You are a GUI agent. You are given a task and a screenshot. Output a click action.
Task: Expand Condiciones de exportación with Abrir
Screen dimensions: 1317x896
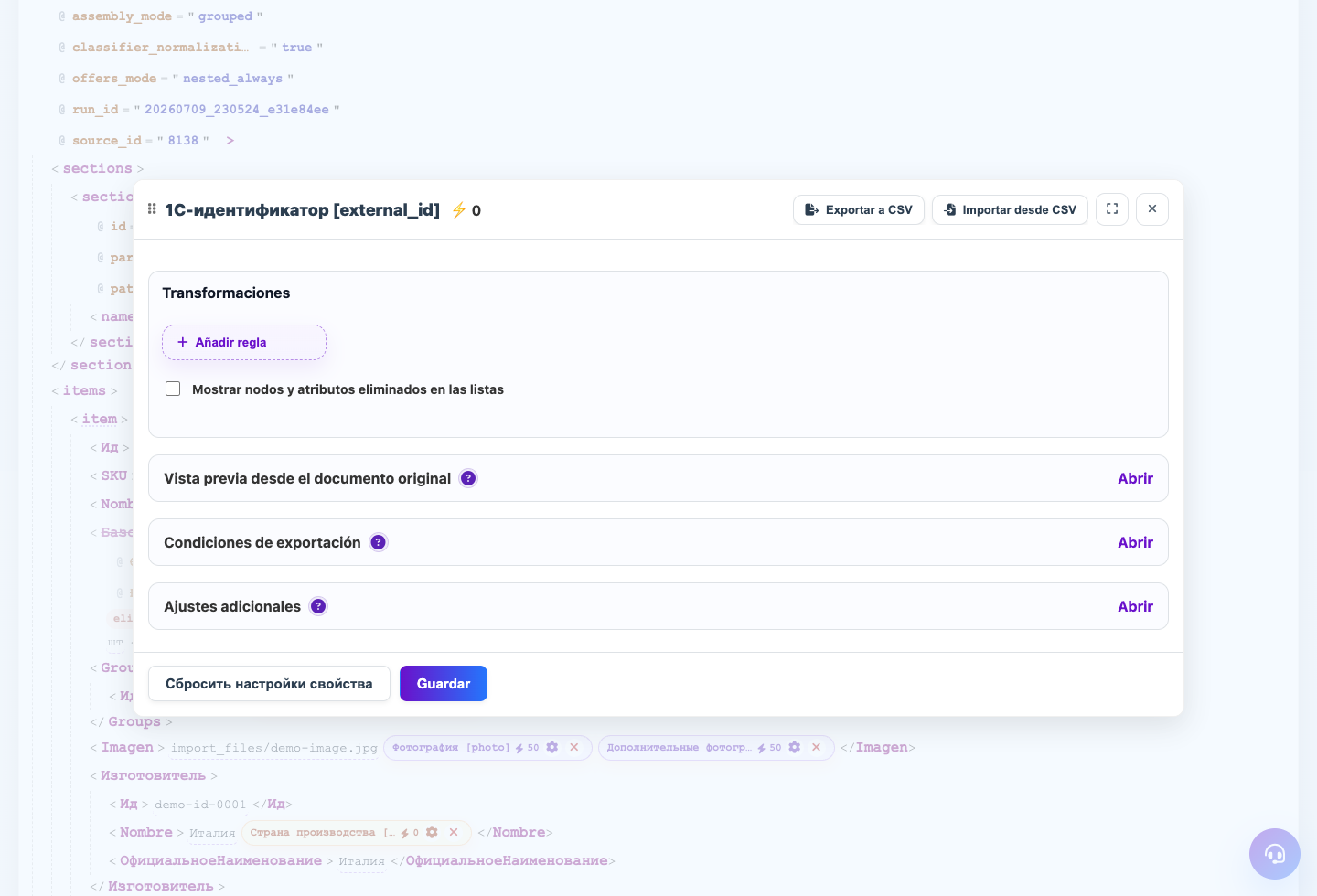1135,542
